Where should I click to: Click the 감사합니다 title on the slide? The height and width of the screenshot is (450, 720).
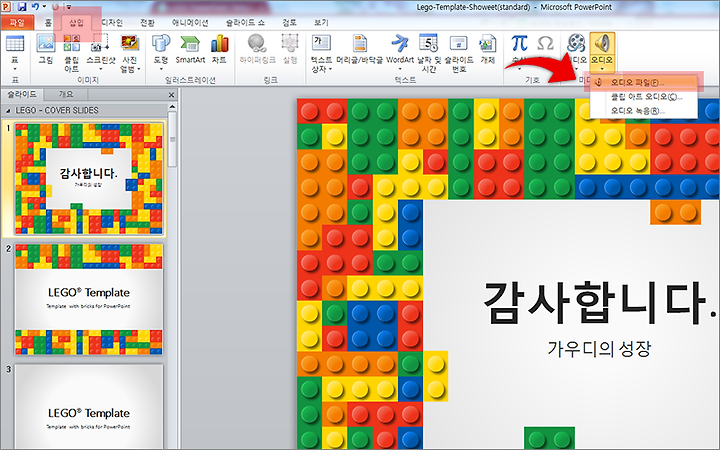599,303
